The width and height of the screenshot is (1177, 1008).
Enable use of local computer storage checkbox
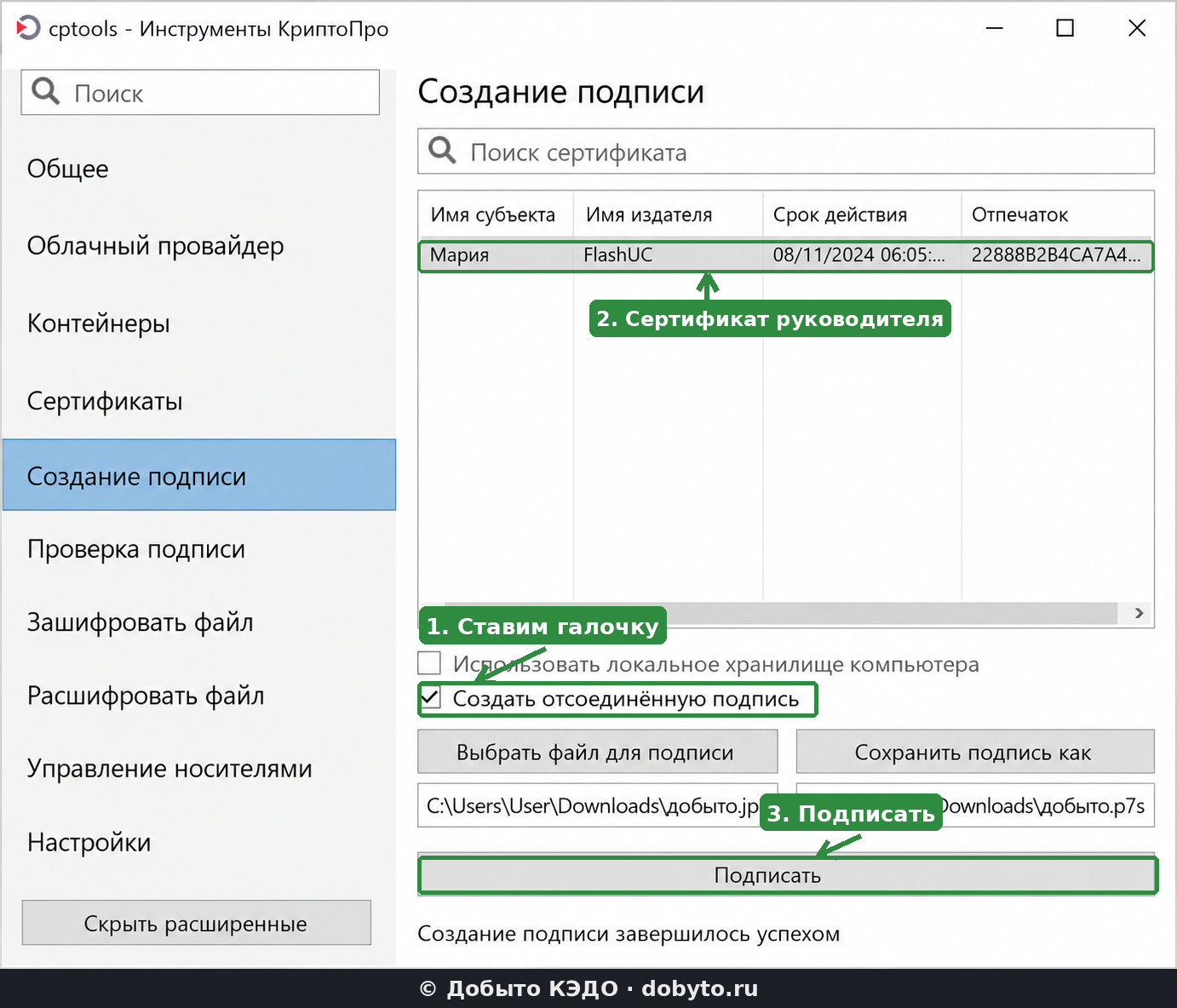click(x=429, y=662)
